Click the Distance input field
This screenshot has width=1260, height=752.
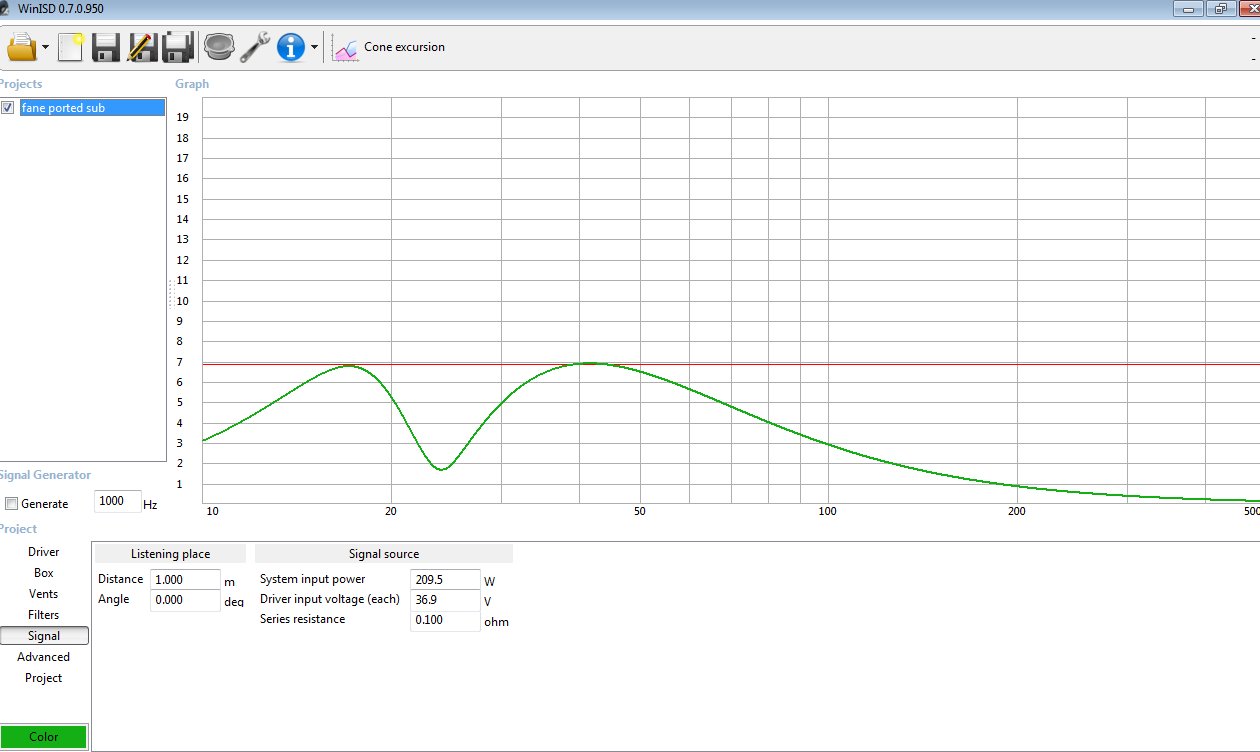(185, 580)
